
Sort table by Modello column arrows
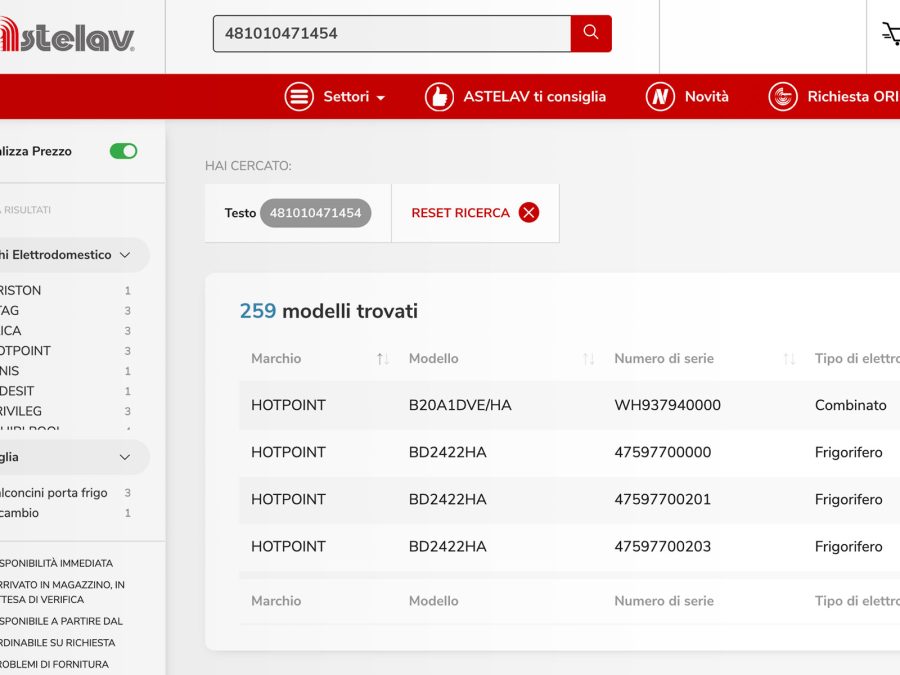click(588, 359)
